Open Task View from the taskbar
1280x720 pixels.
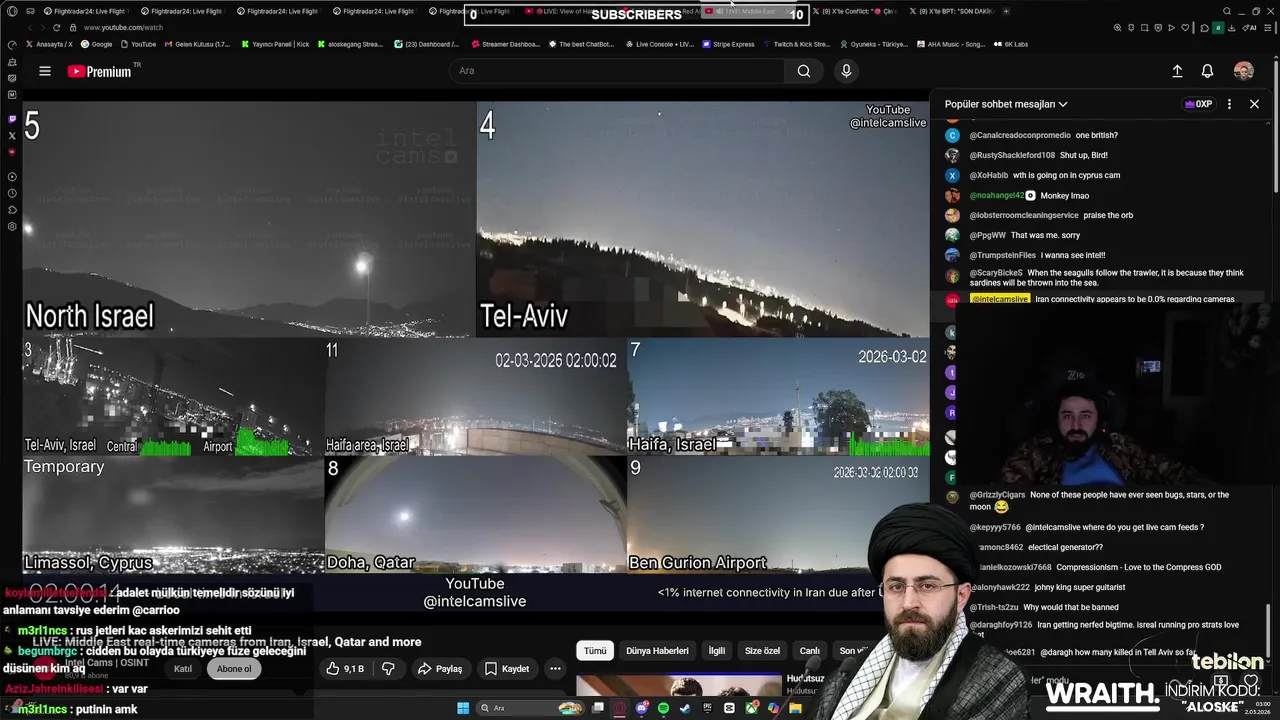[x=598, y=708]
